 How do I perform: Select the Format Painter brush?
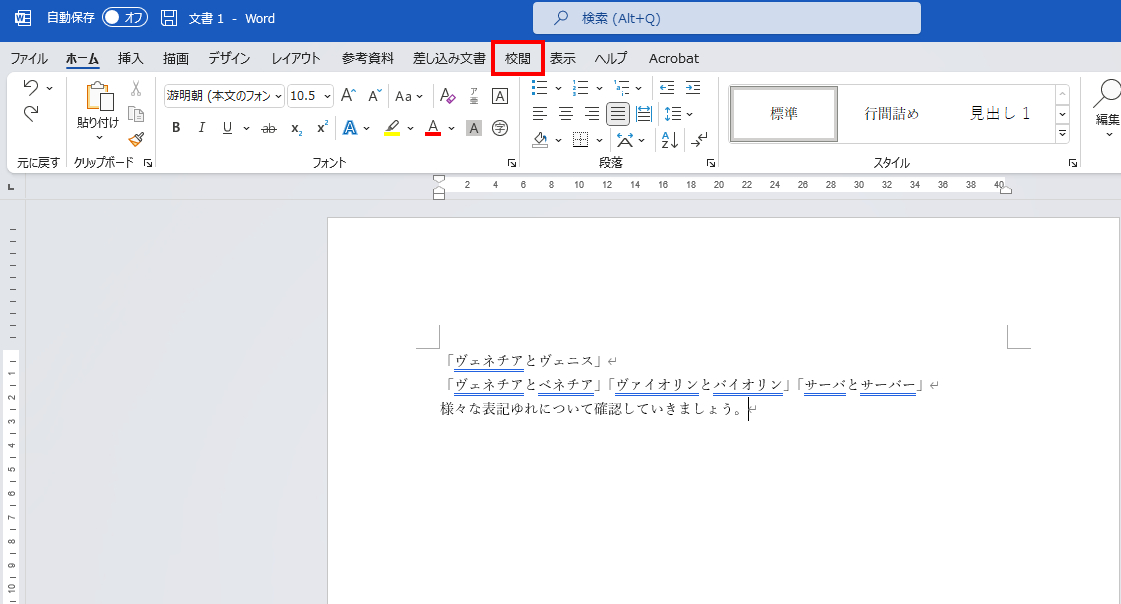136,139
